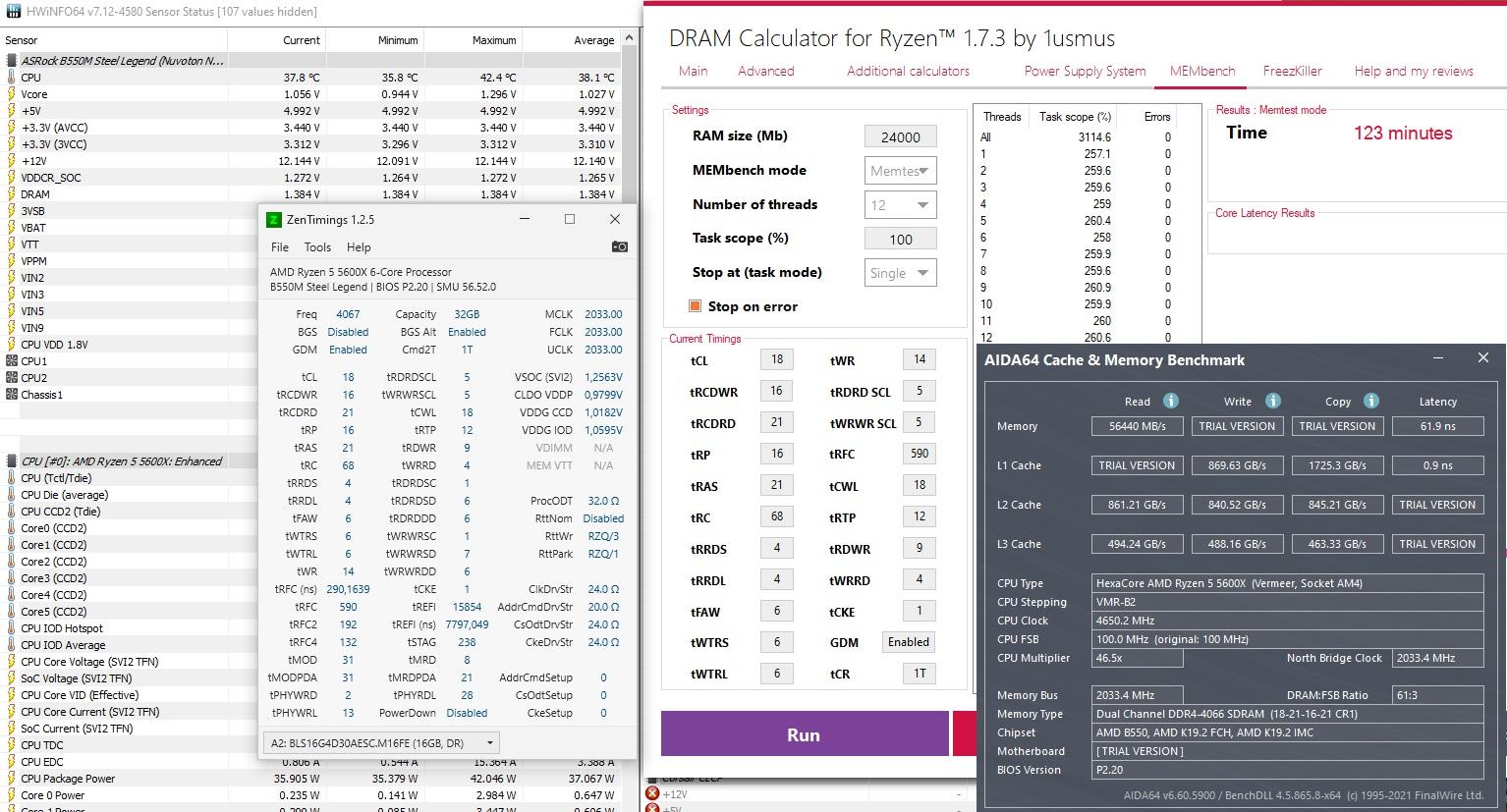1507x812 pixels.
Task: Click the tCL value field in DRAM Calculator
Action: pyautogui.click(x=777, y=359)
